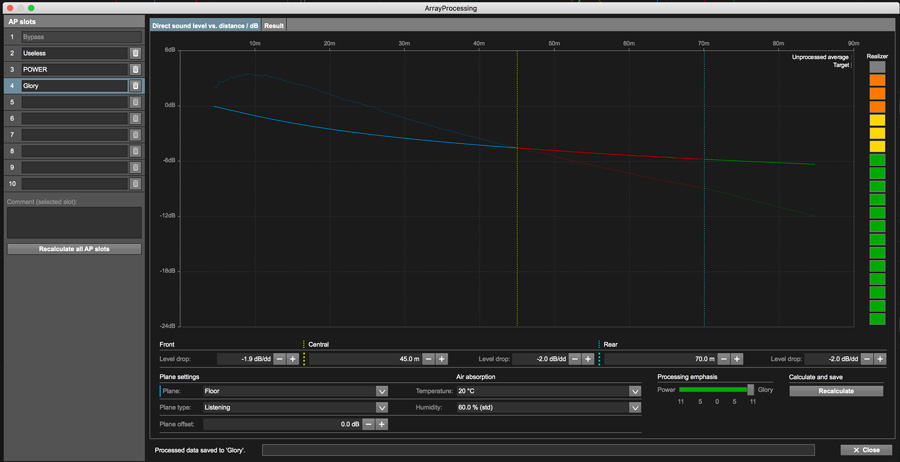
Task: Adjust the Power–Glory processing emphasis slider
Action: pos(750,390)
